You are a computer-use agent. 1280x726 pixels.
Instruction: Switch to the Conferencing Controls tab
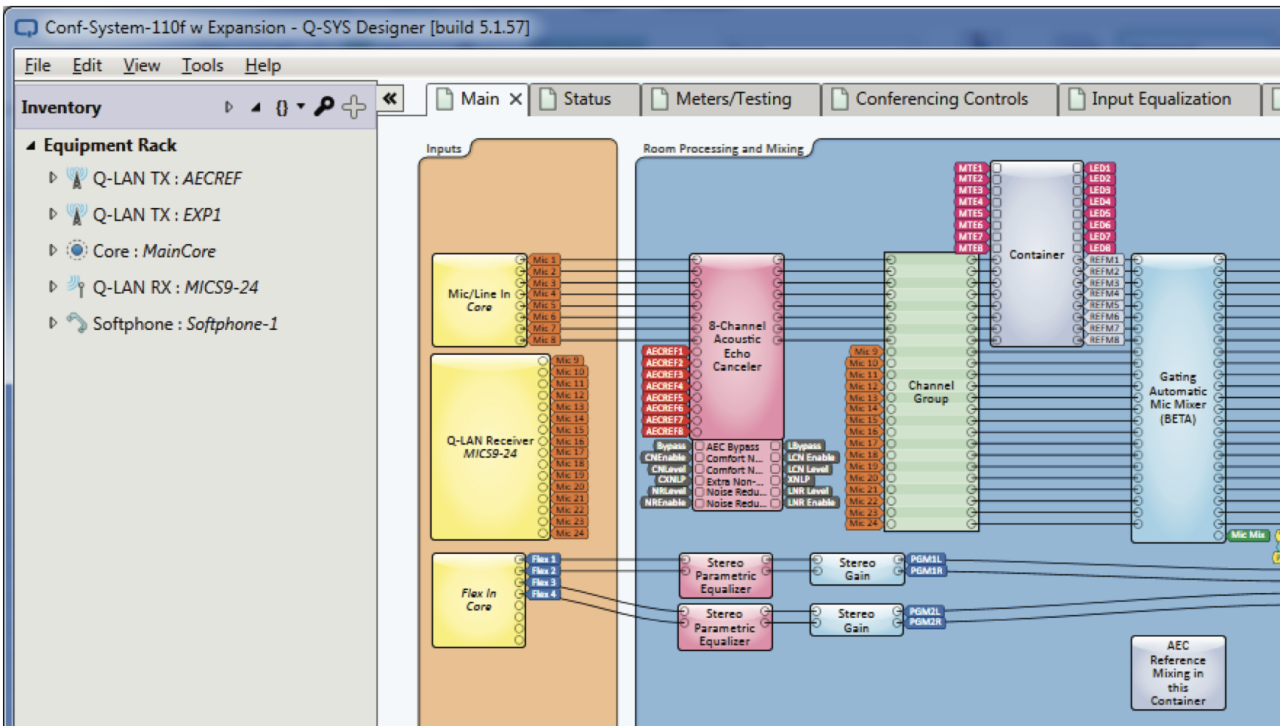(940, 99)
